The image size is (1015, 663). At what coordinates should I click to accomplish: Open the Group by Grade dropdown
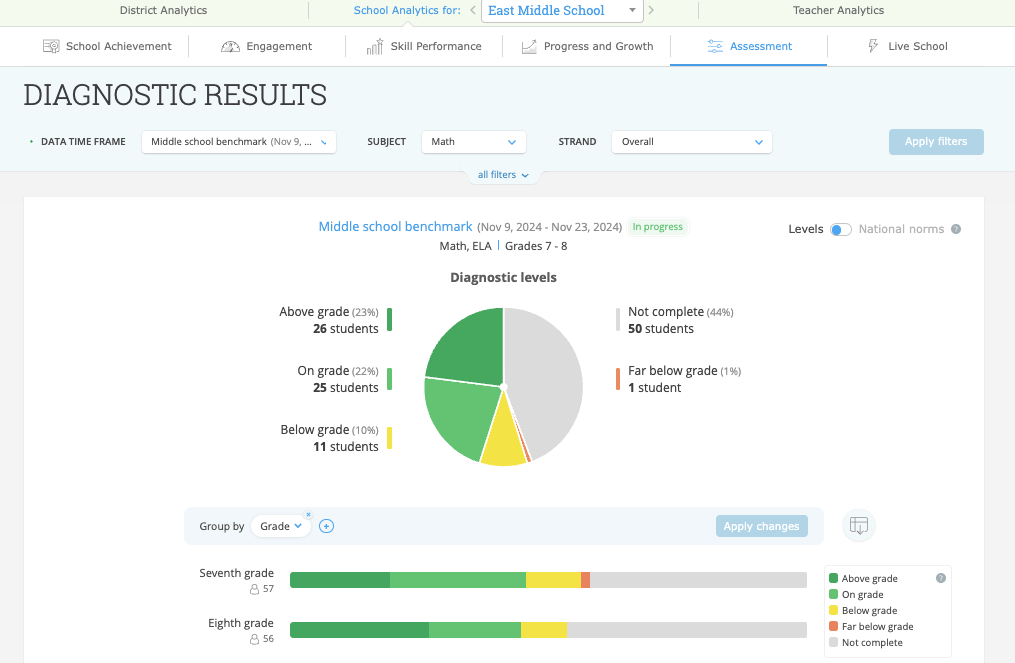click(x=281, y=525)
